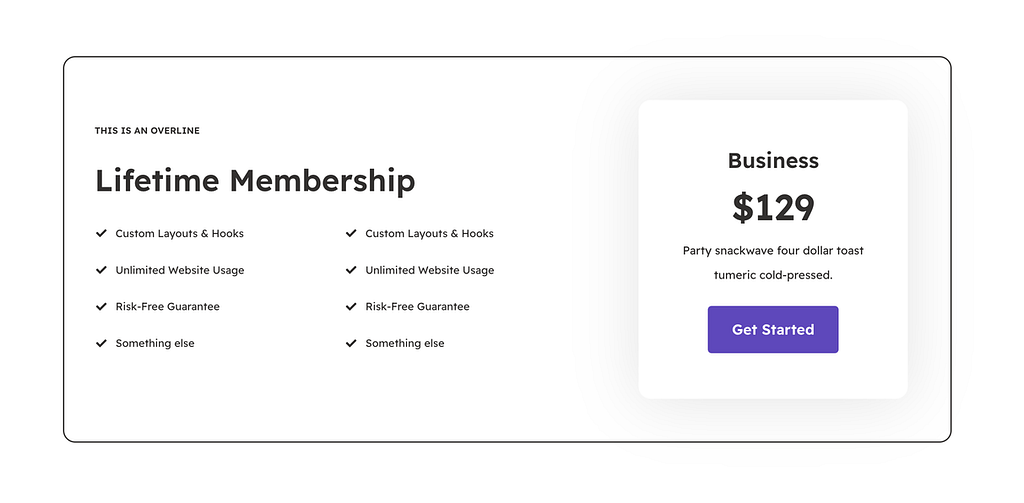Click left column Unlimited Website Usage text
Screen dimensions: 1024x503
tap(180, 270)
